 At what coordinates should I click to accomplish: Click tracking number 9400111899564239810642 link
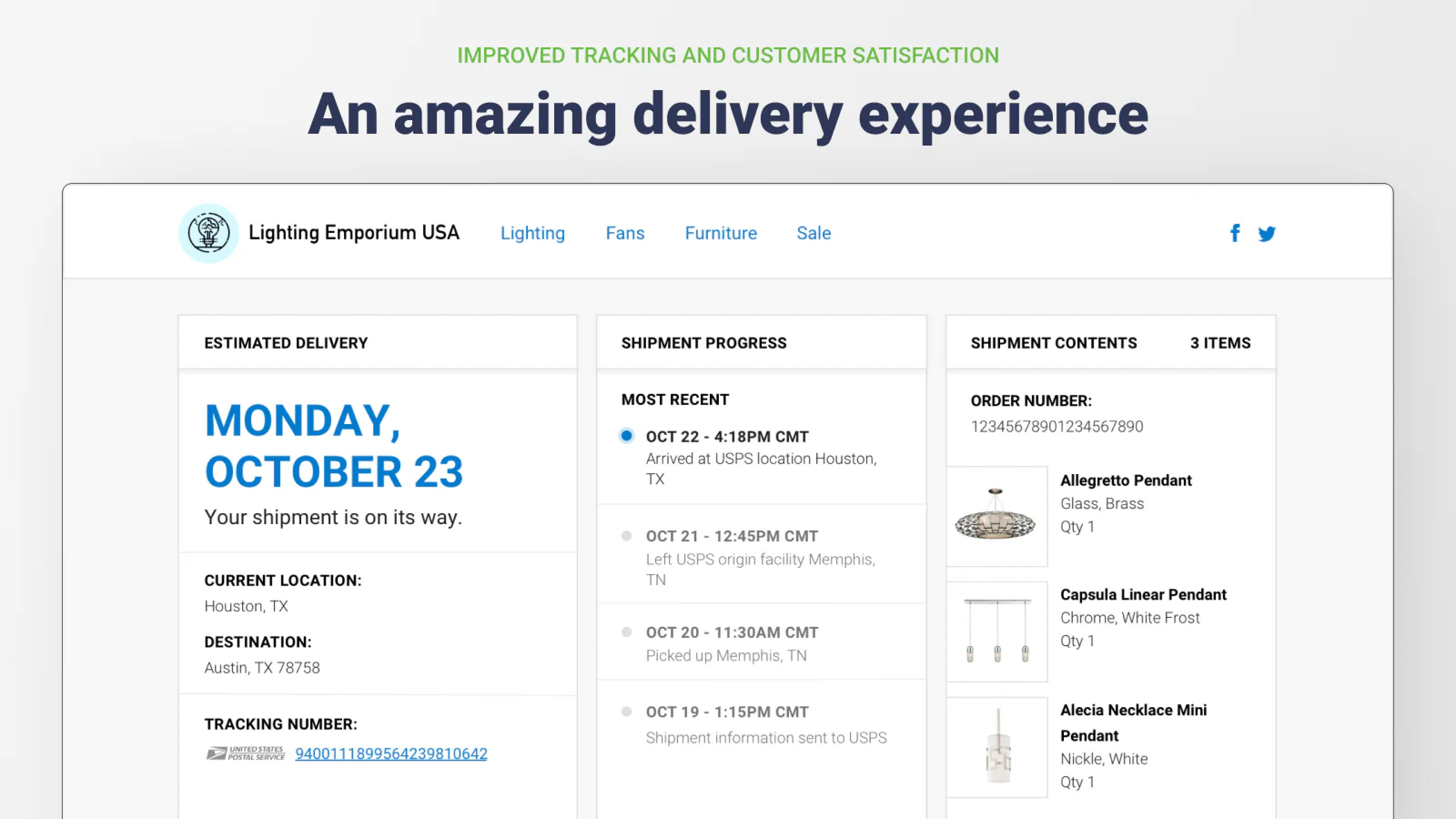click(x=391, y=754)
